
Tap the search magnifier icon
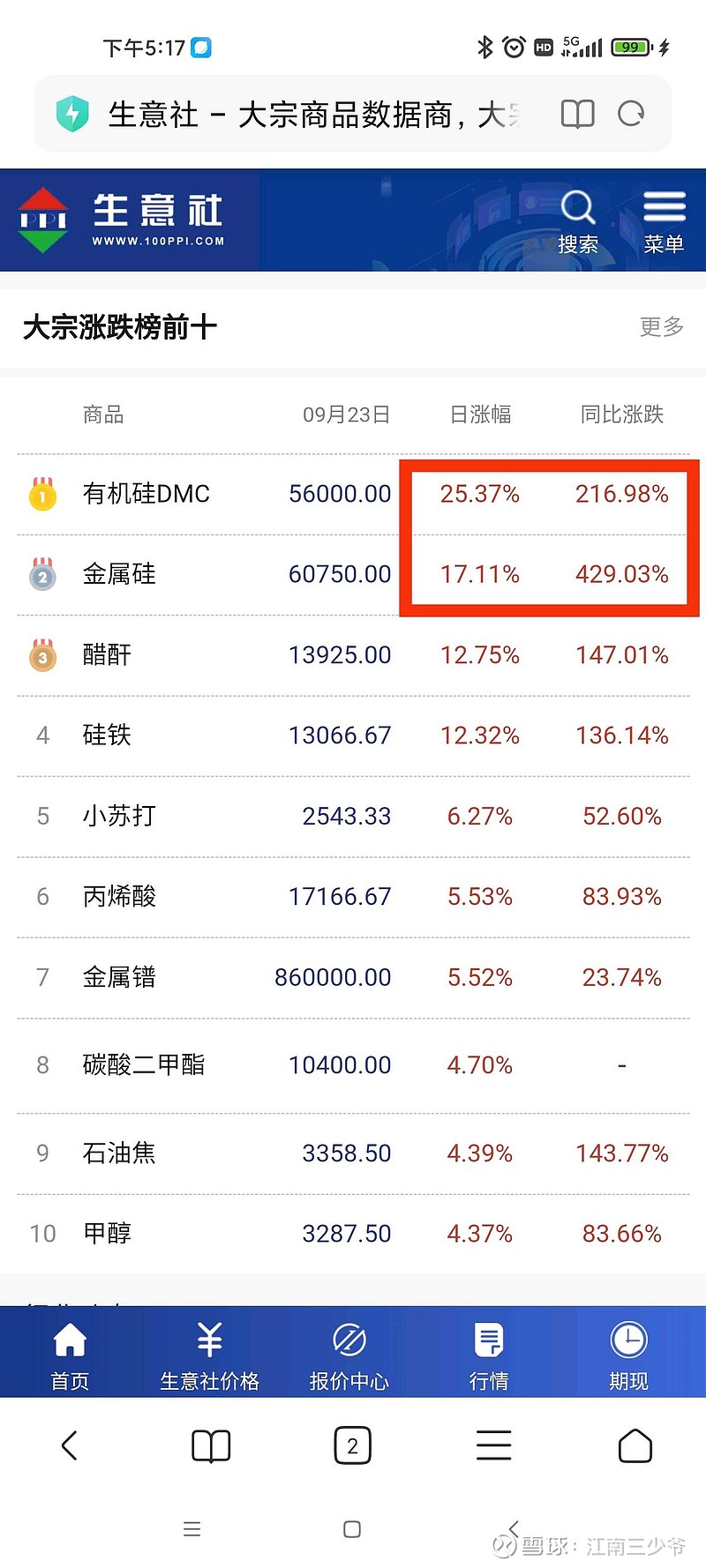pyautogui.click(x=578, y=210)
